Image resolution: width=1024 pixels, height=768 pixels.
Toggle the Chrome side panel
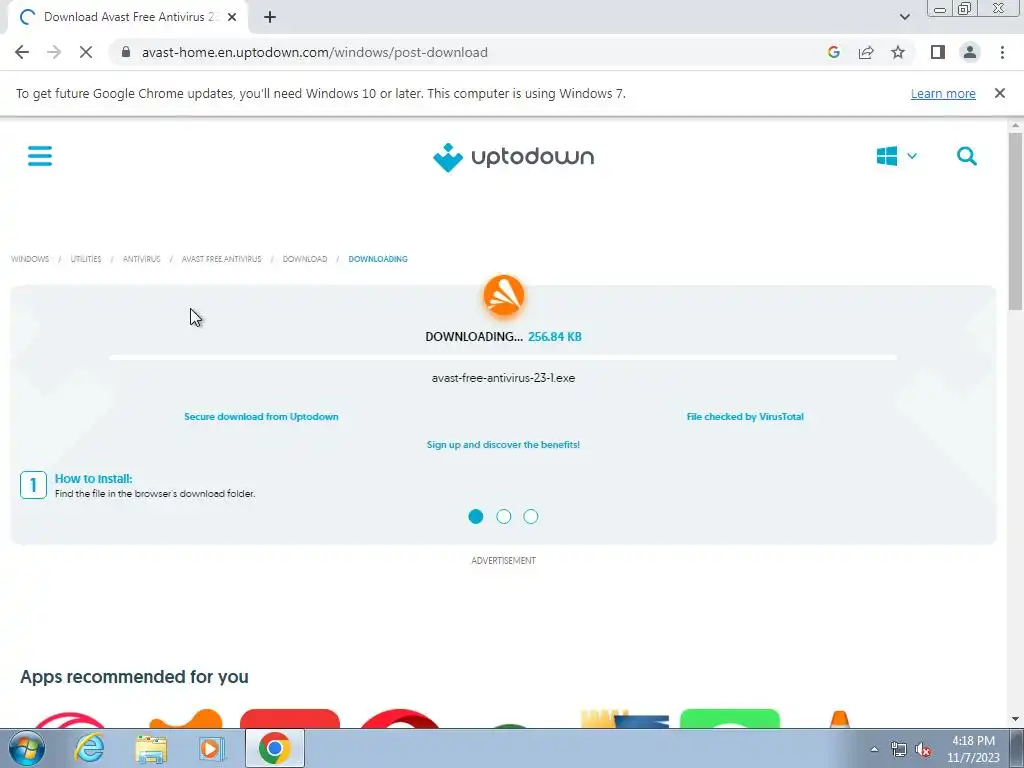(938, 52)
